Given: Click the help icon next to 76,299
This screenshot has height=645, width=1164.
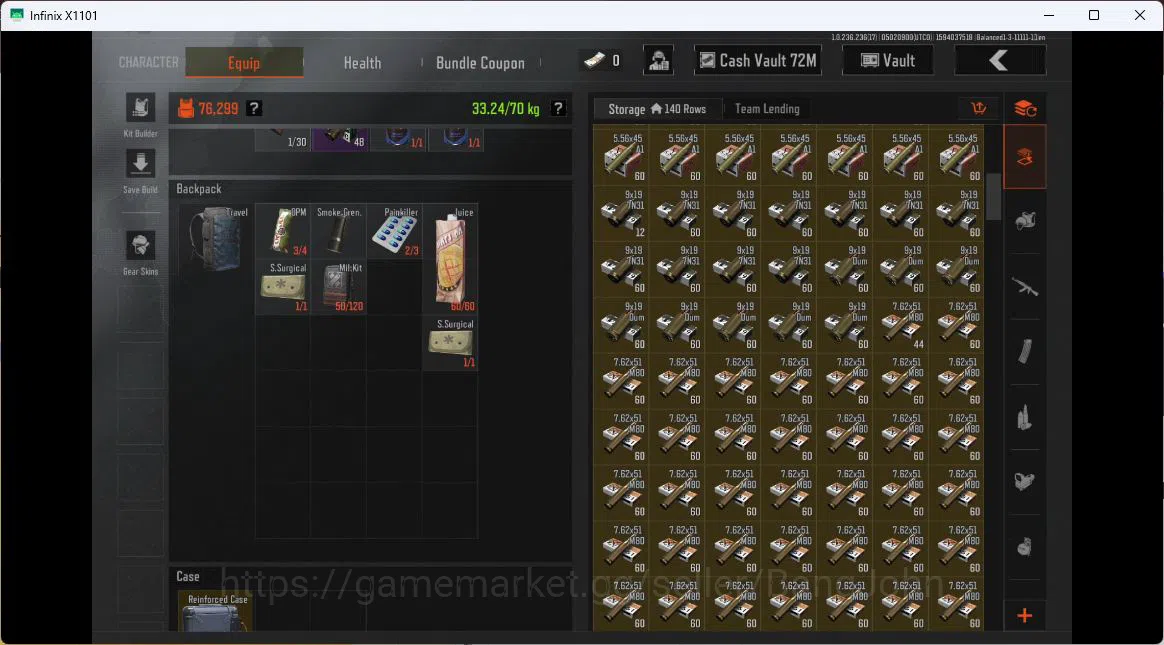Looking at the screenshot, I should pos(254,108).
